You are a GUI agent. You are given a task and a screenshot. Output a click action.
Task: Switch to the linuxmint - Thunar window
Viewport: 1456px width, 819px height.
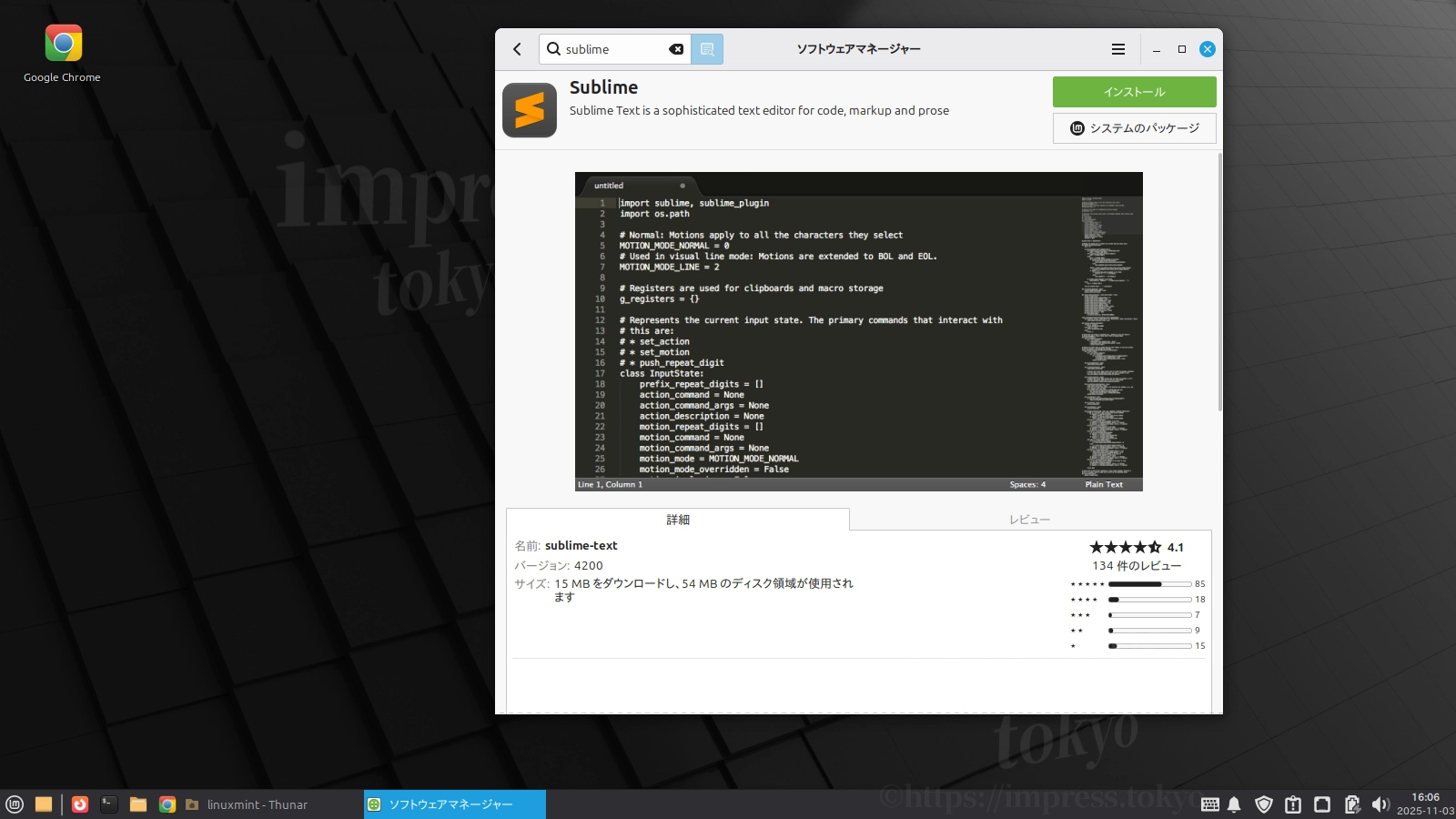(x=271, y=804)
